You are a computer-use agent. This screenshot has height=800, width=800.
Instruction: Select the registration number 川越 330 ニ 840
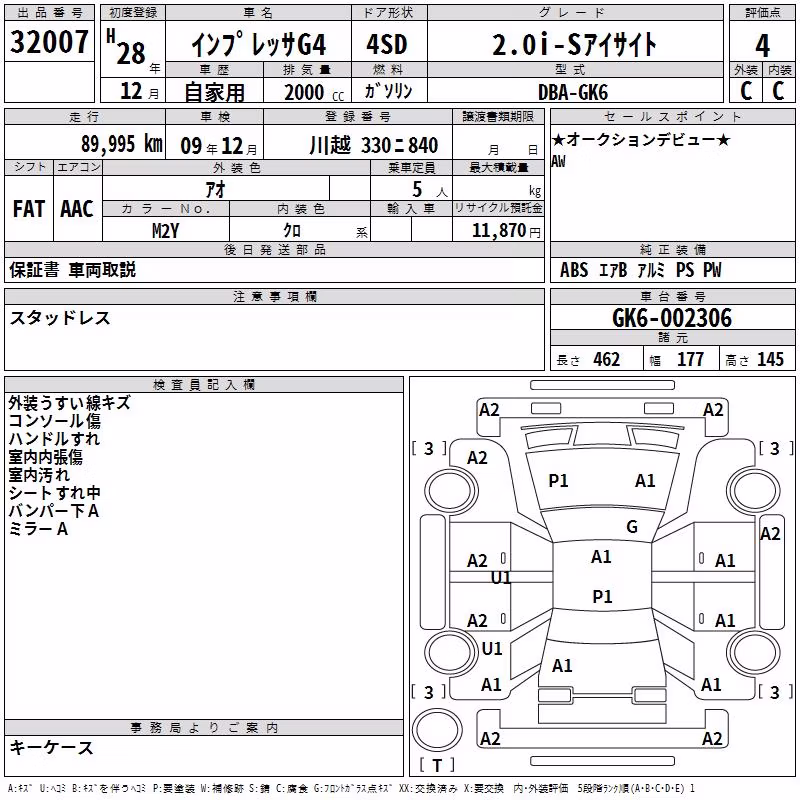point(373,145)
